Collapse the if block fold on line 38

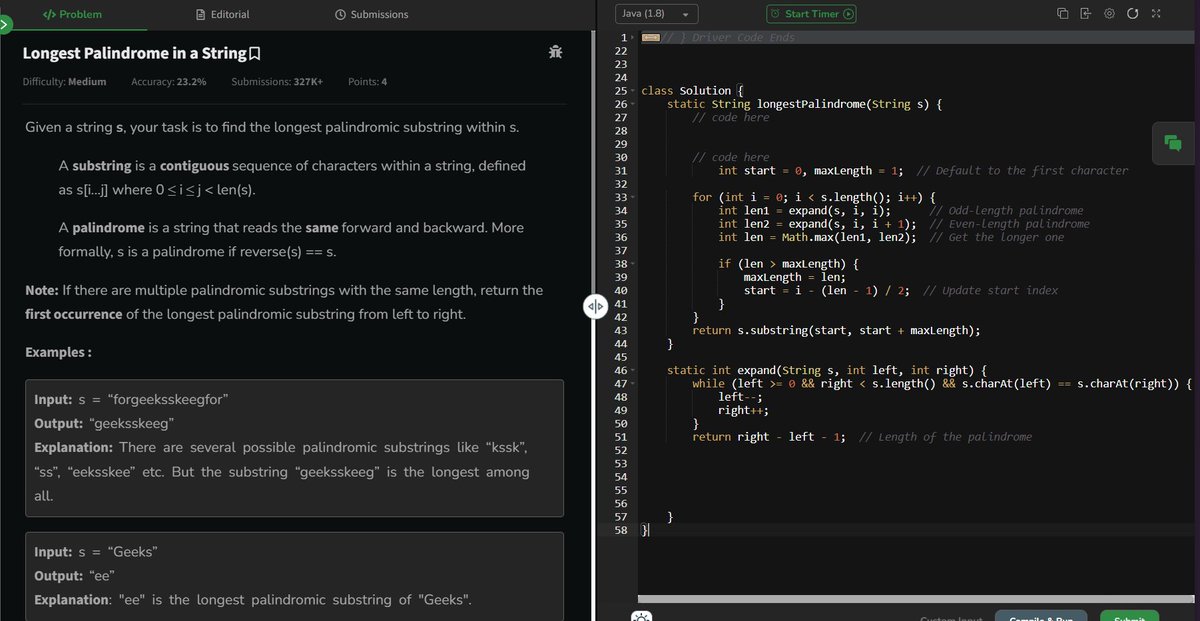633,264
